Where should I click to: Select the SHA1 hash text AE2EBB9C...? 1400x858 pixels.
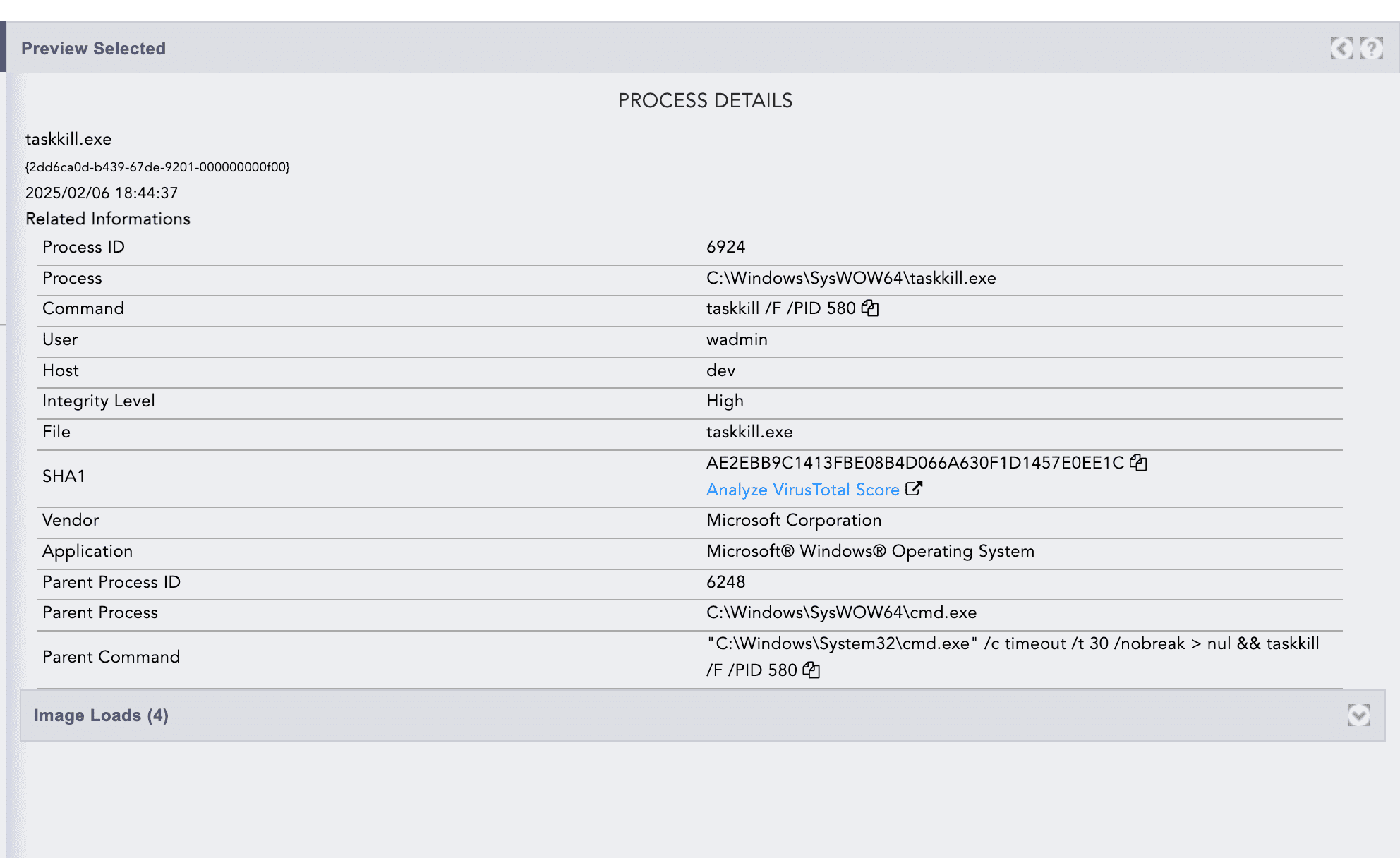pyautogui.click(x=915, y=463)
